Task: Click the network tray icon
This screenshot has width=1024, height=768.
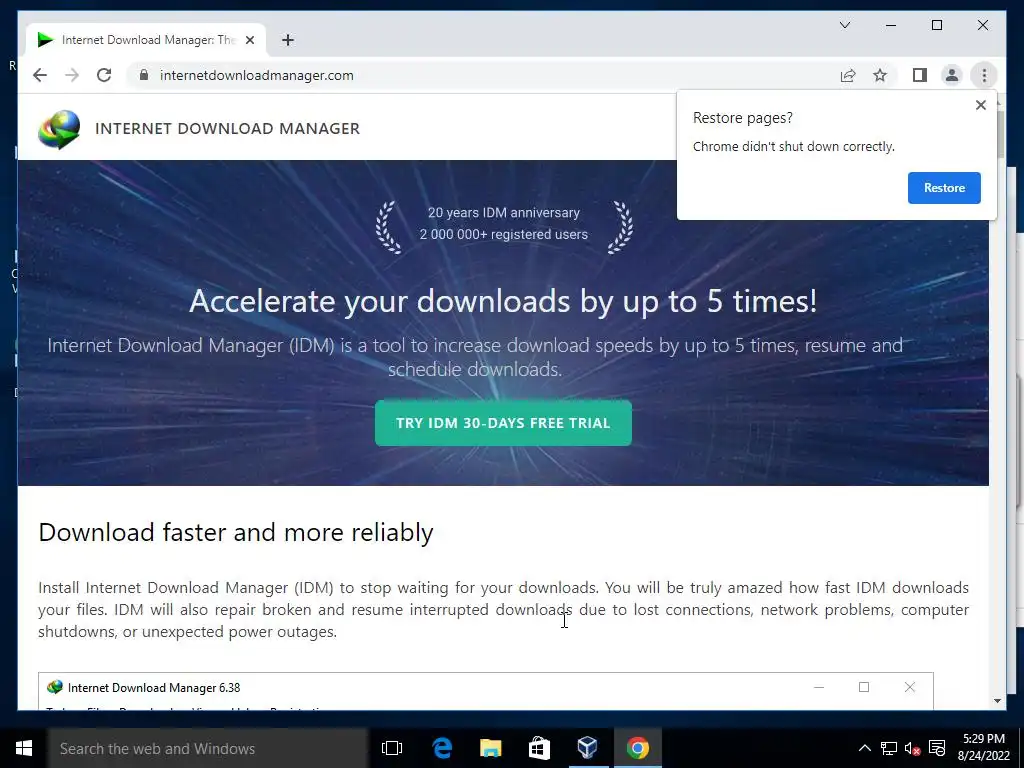Action: pos(888,748)
